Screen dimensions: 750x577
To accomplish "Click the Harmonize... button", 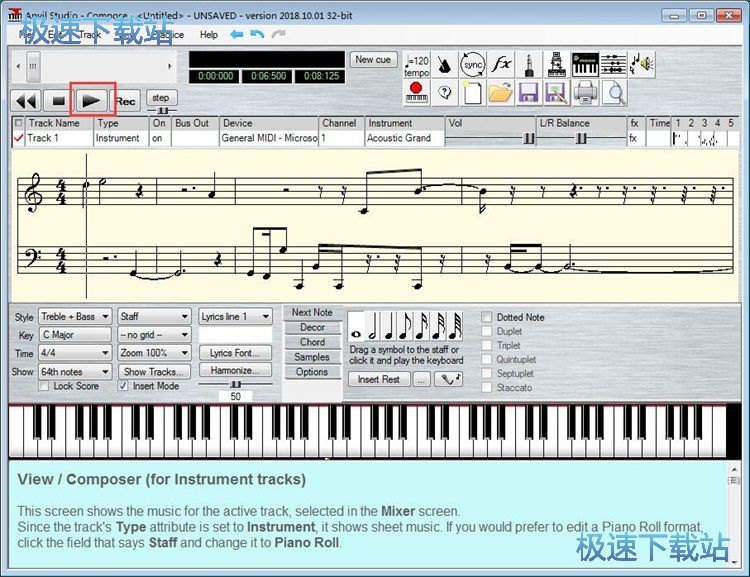I will click(235, 370).
